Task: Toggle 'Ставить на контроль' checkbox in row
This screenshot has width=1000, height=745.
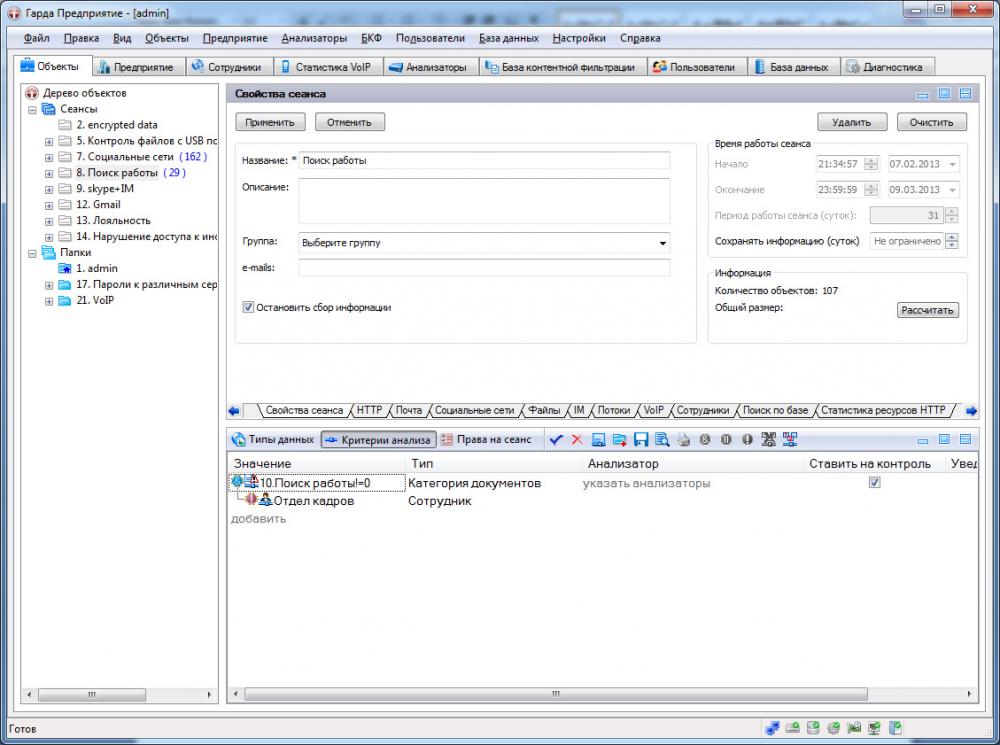Action: [x=875, y=482]
